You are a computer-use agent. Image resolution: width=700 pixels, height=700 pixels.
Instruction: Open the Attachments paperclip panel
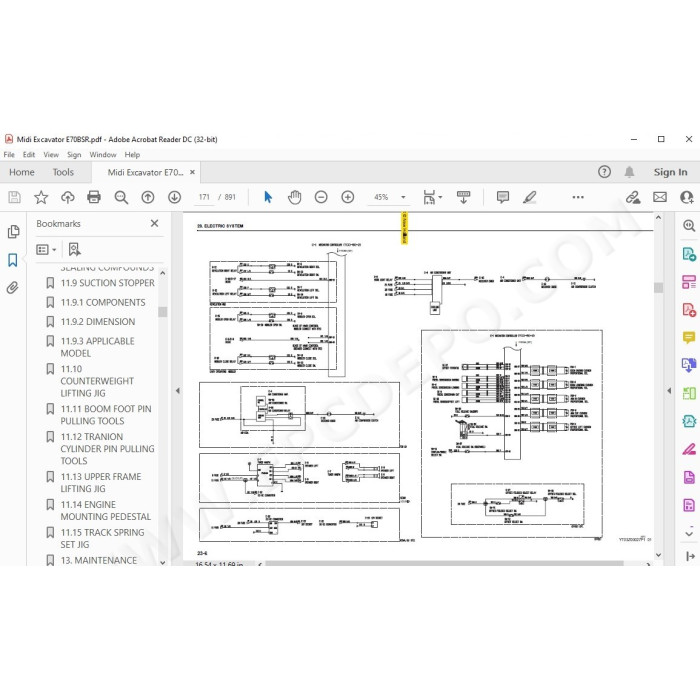click(x=12, y=288)
